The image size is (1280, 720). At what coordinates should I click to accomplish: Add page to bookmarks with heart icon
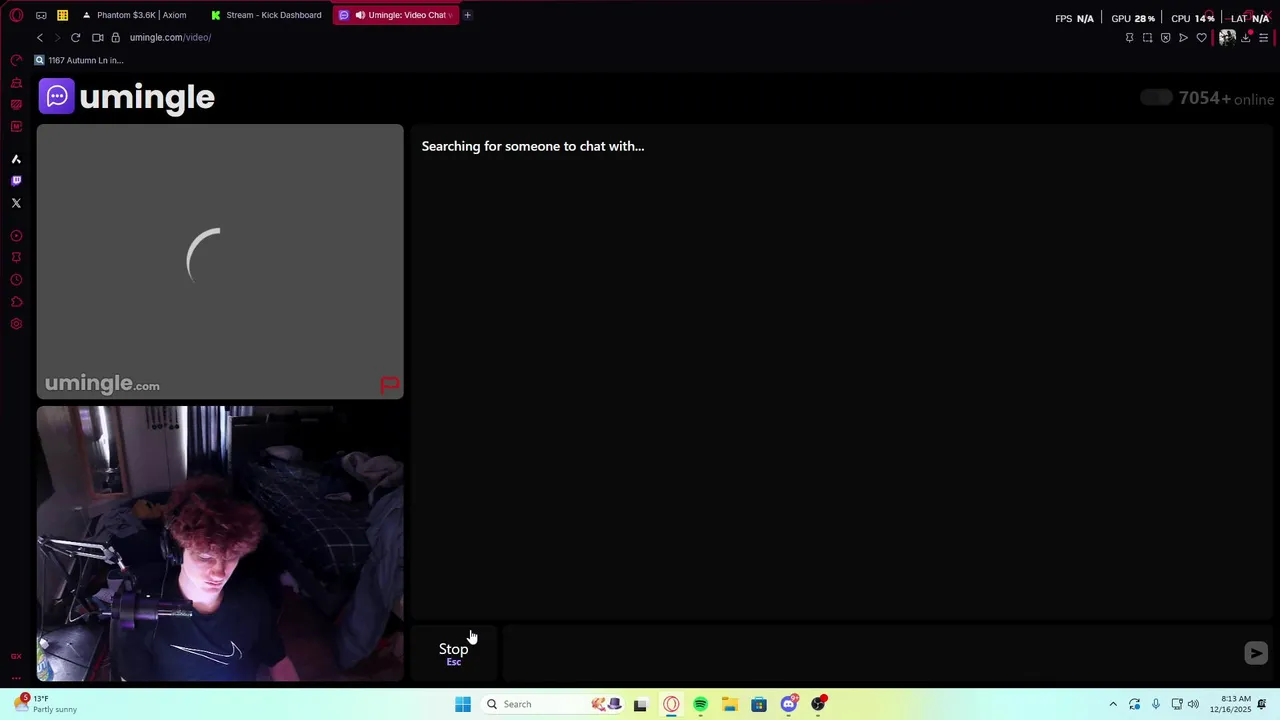coord(1201,38)
